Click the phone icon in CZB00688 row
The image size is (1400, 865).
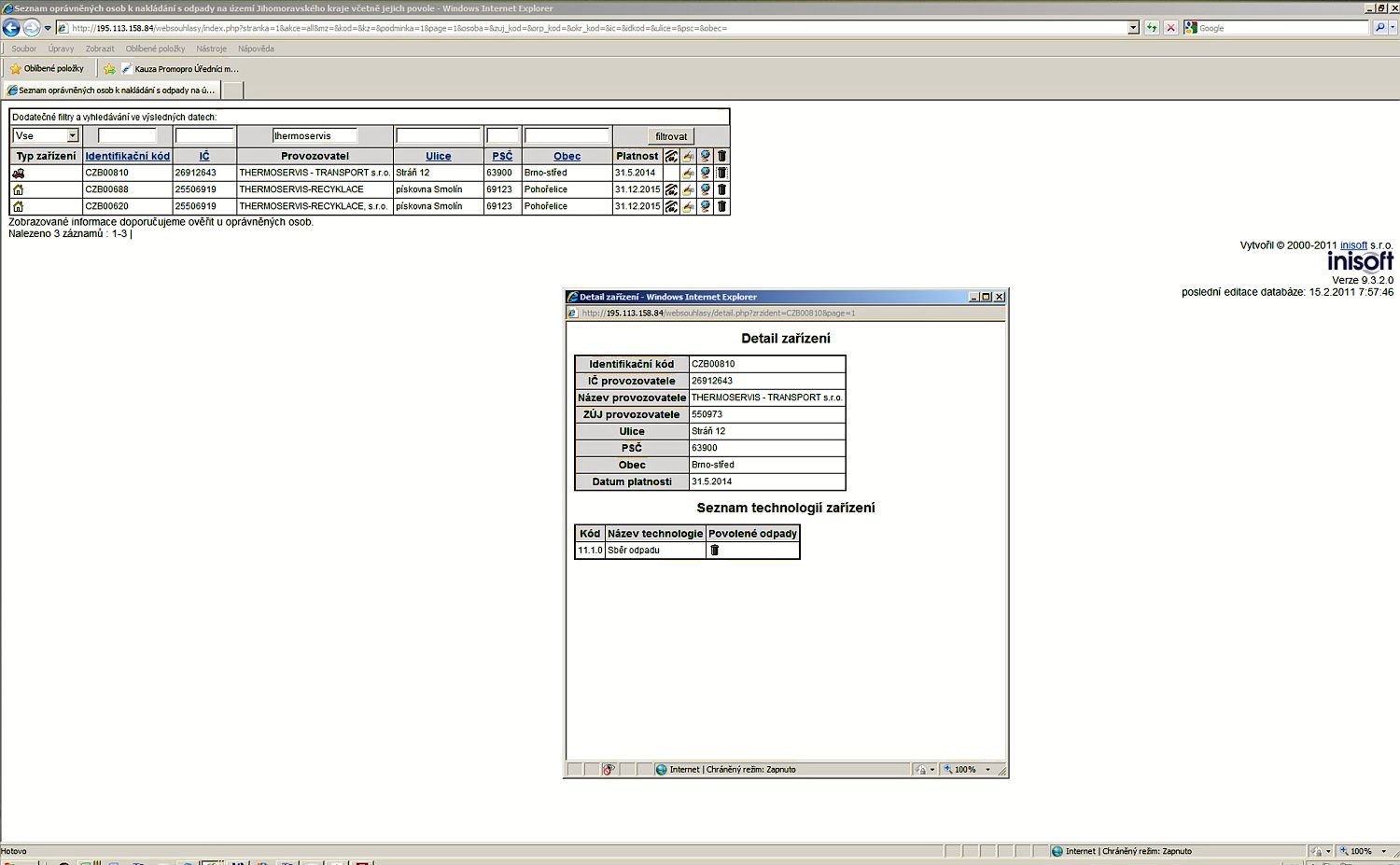[x=671, y=189]
